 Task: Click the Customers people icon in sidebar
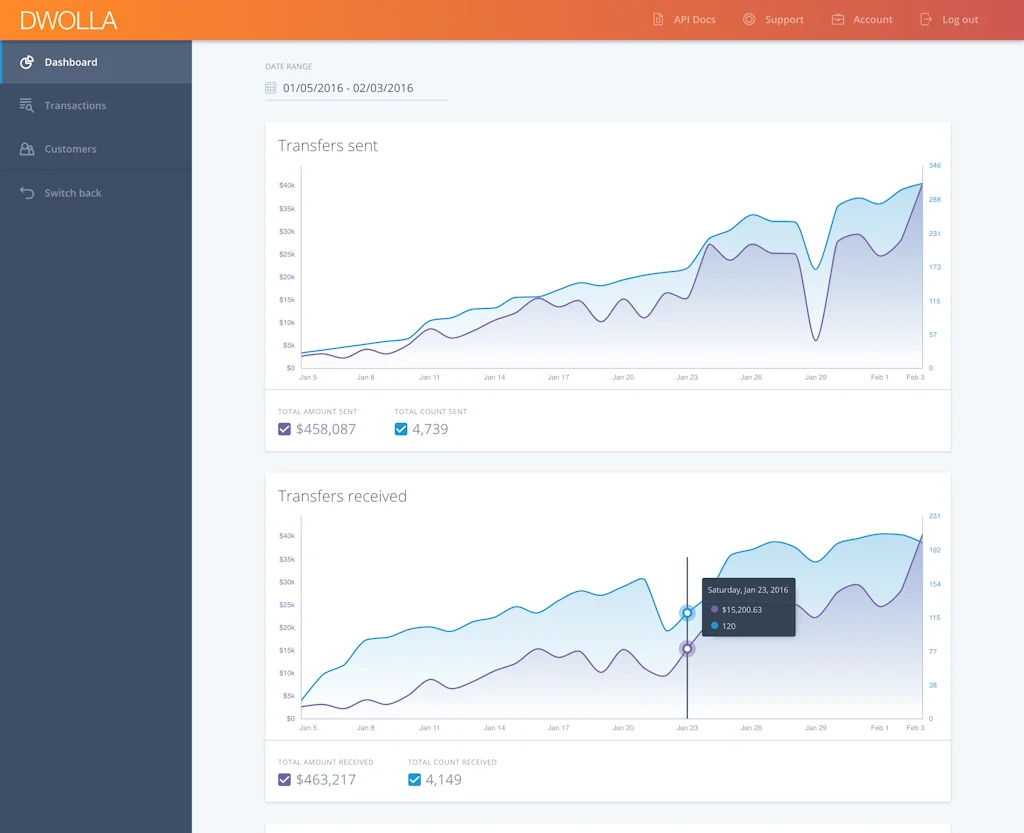click(x=24, y=148)
